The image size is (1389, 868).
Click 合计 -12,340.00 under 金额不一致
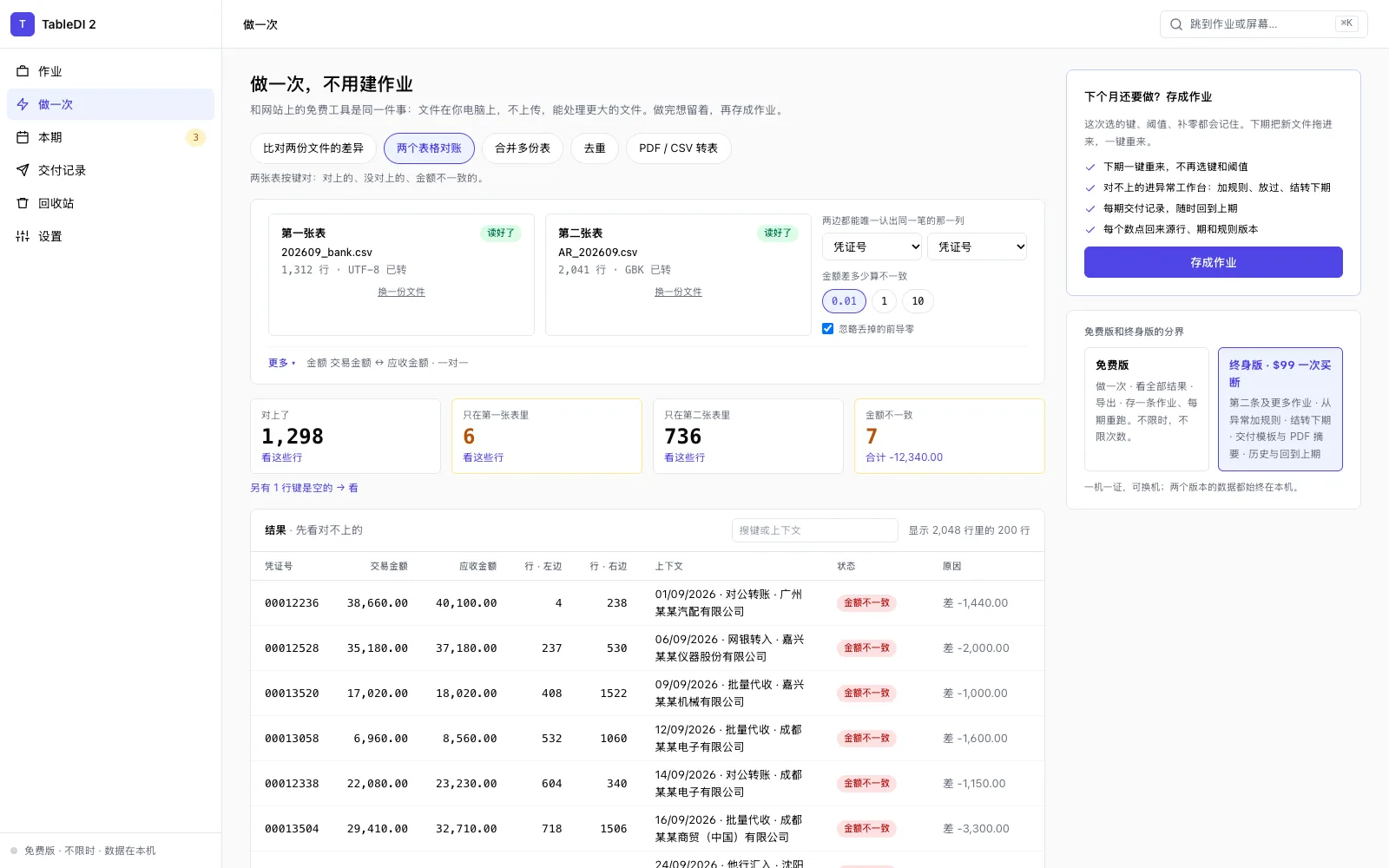coord(904,457)
